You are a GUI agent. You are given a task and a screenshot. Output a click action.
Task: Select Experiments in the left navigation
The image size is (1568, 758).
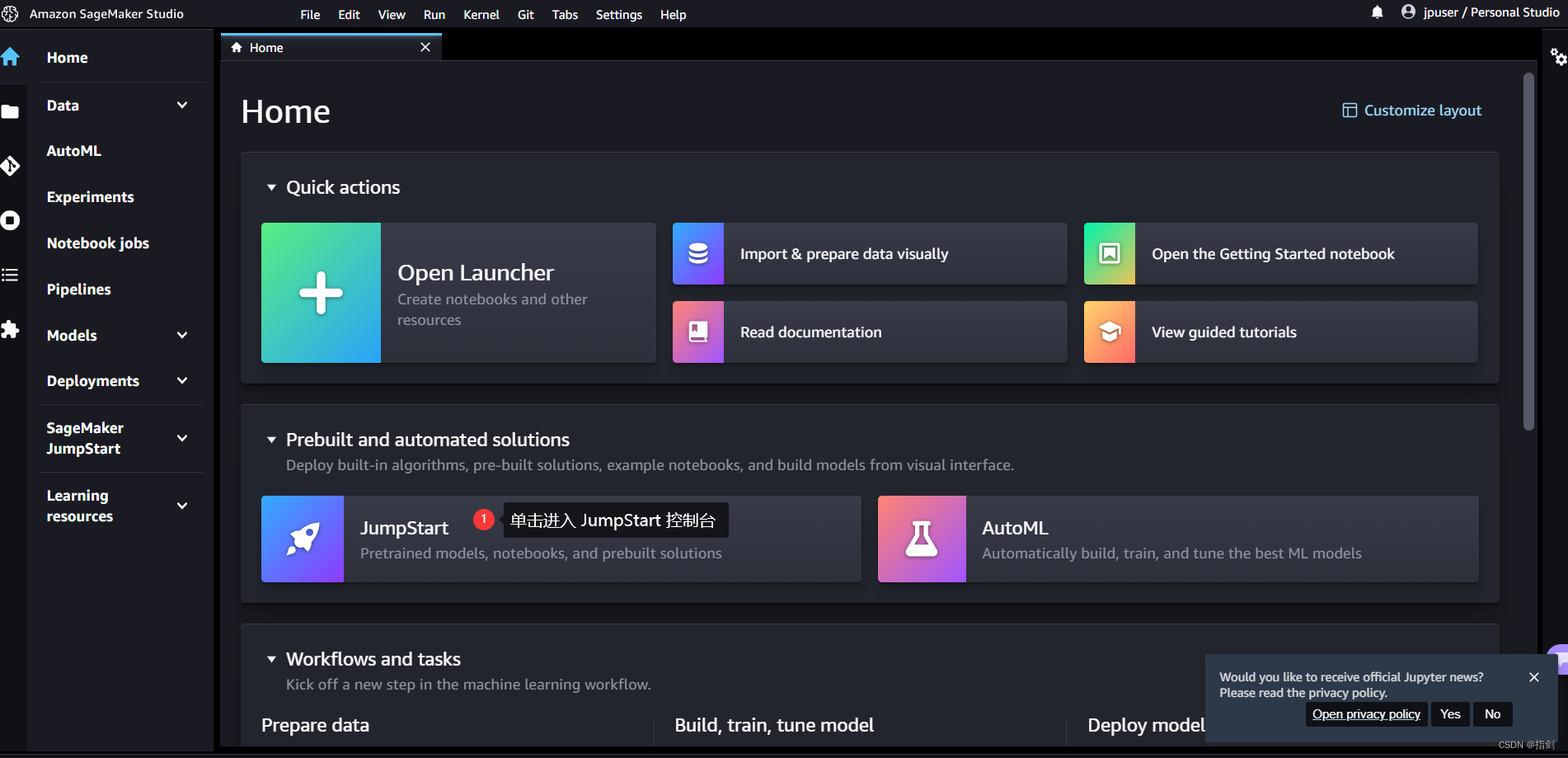point(90,197)
